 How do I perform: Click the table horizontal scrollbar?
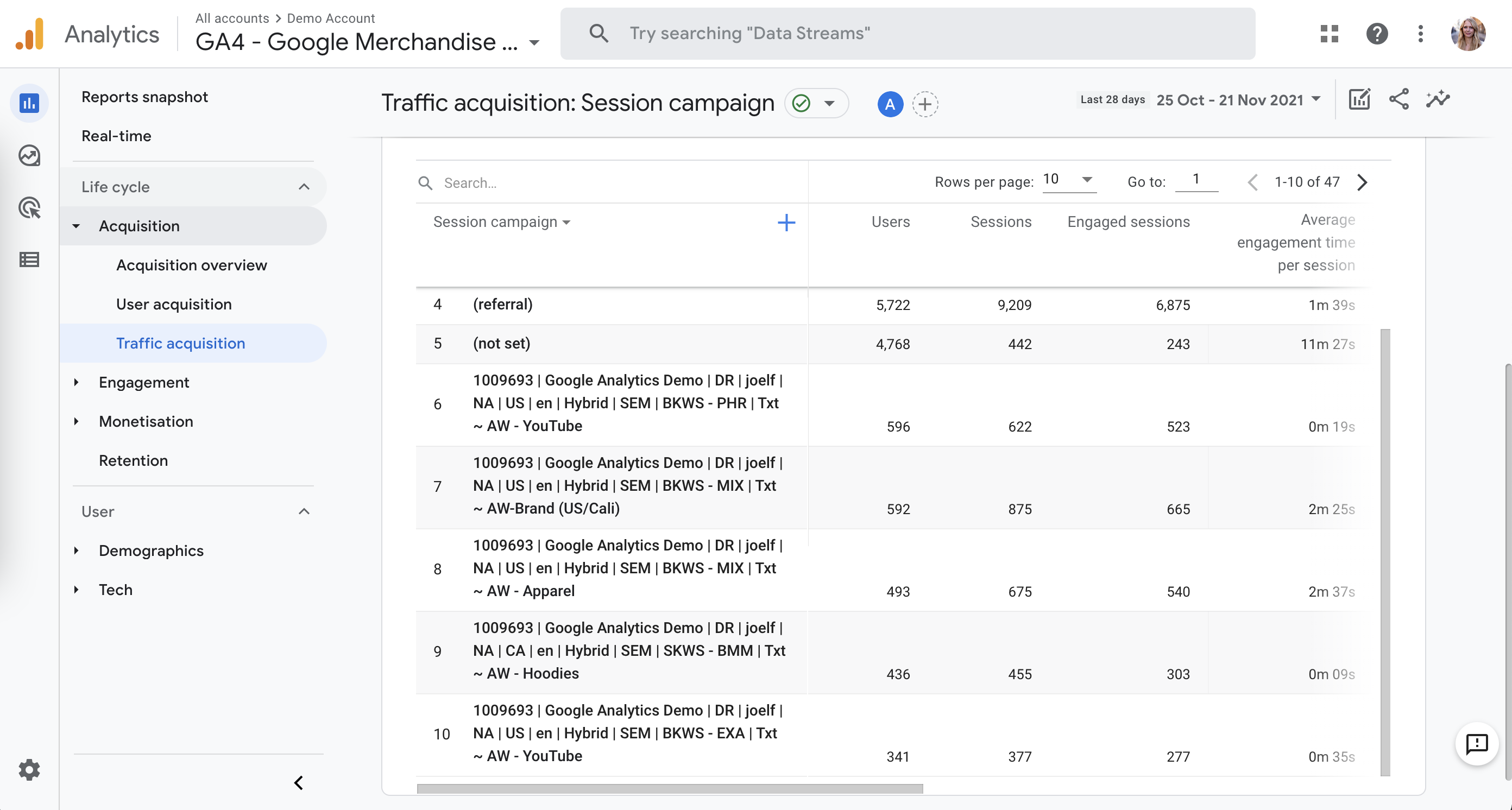pyautogui.click(x=670, y=789)
